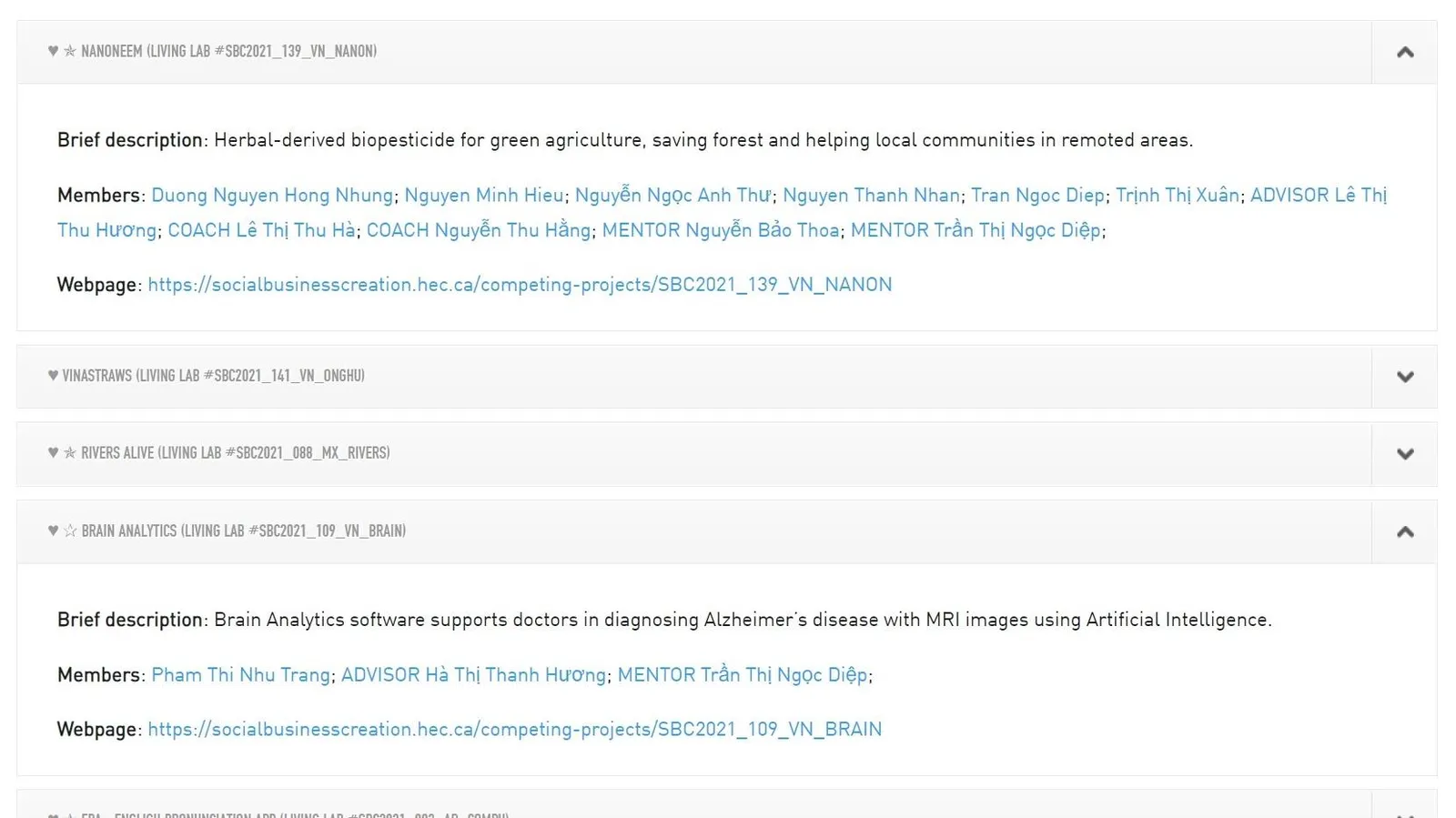This screenshot has height=818, width=1456.
Task: Click the heart icon next to Vinastraws
Action: (53, 376)
